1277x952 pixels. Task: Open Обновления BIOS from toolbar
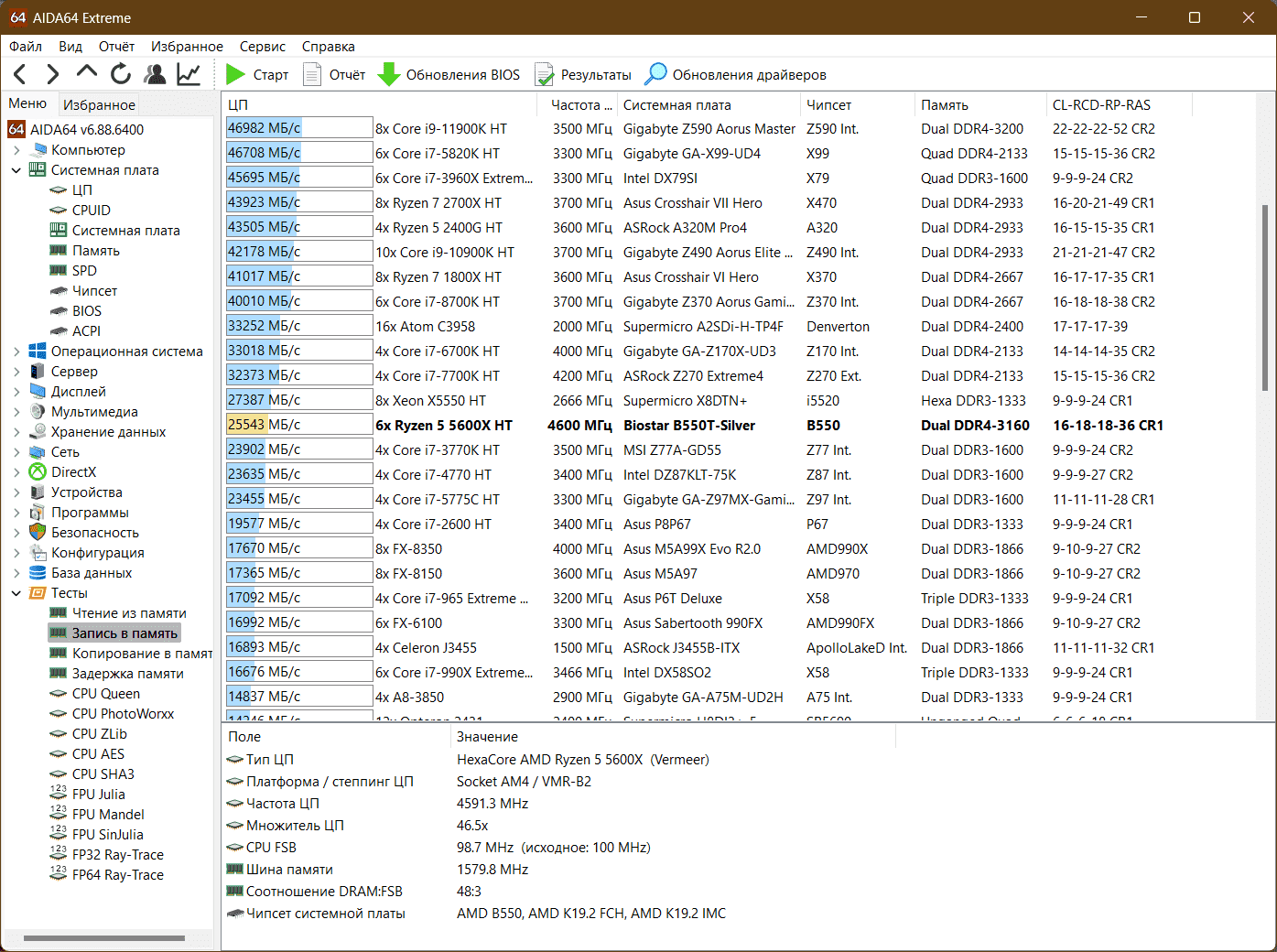click(449, 75)
